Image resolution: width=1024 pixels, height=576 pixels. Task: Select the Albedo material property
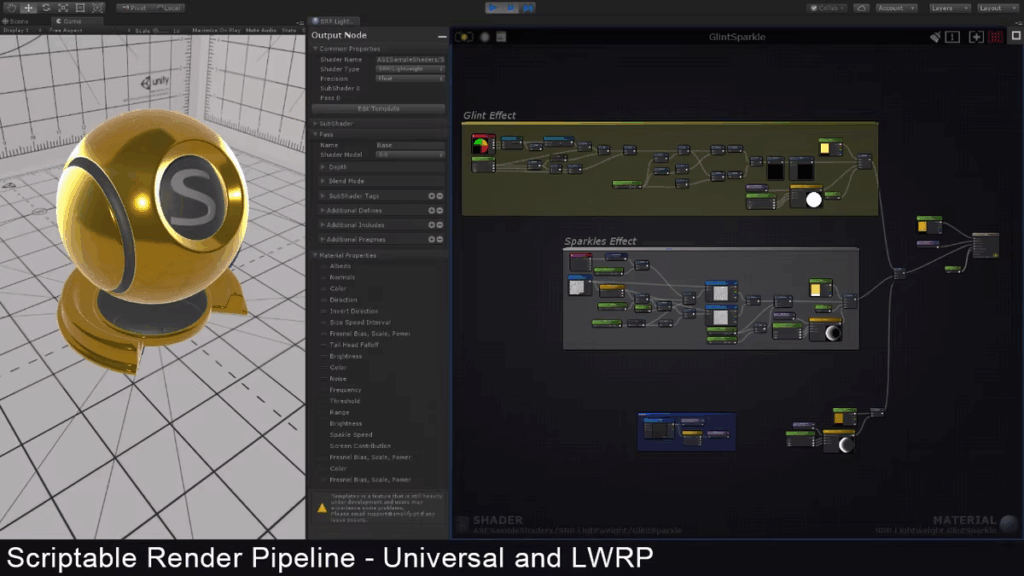(x=340, y=266)
